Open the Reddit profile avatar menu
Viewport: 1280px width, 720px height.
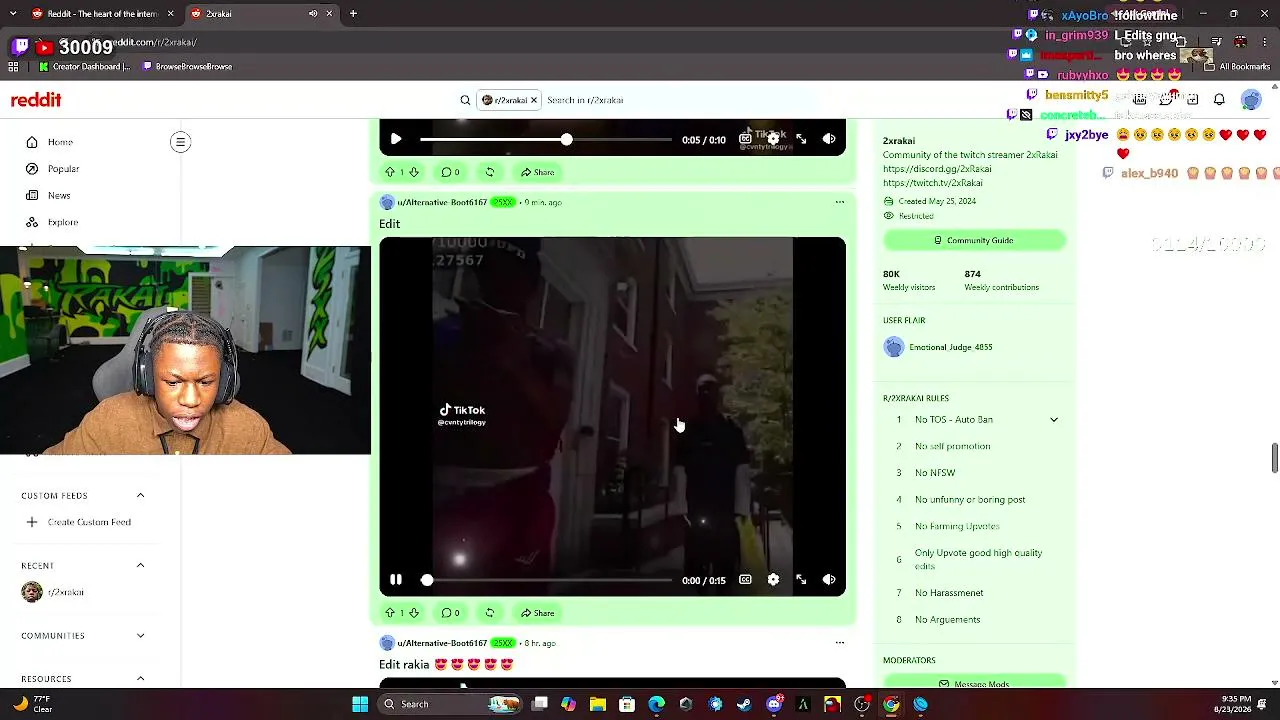[1251, 100]
